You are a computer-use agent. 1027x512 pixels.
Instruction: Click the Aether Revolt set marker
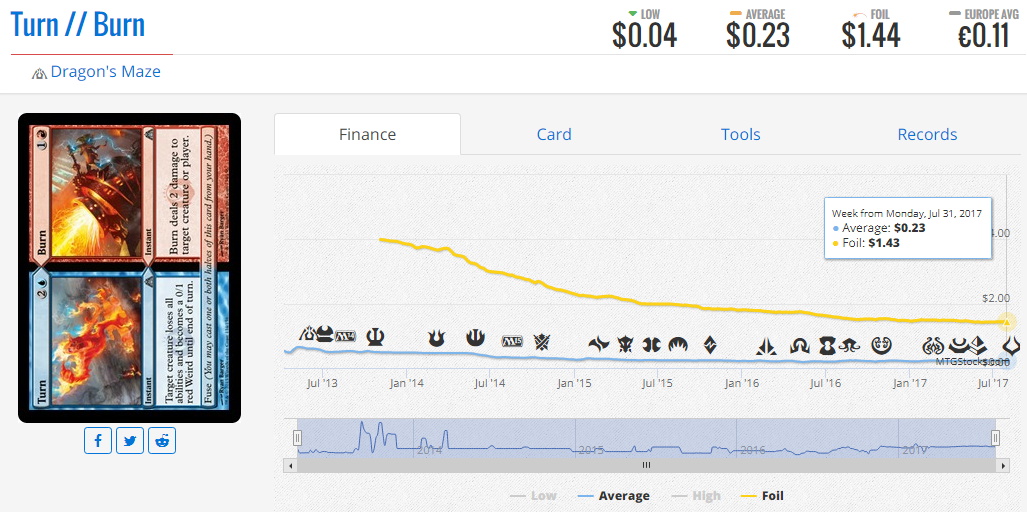(932, 345)
